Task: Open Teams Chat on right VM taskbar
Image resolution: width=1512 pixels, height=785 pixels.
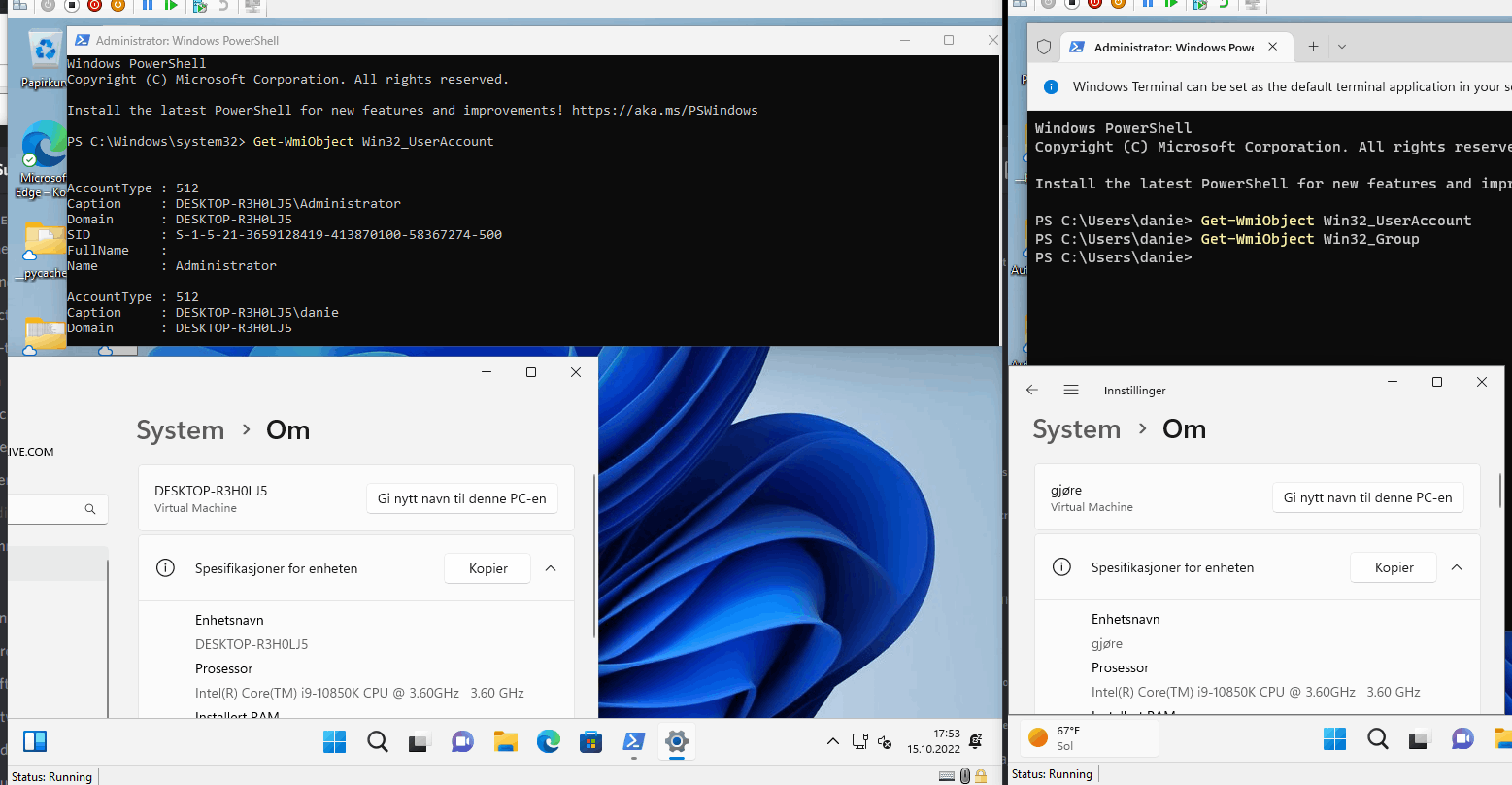Action: 1462,738
